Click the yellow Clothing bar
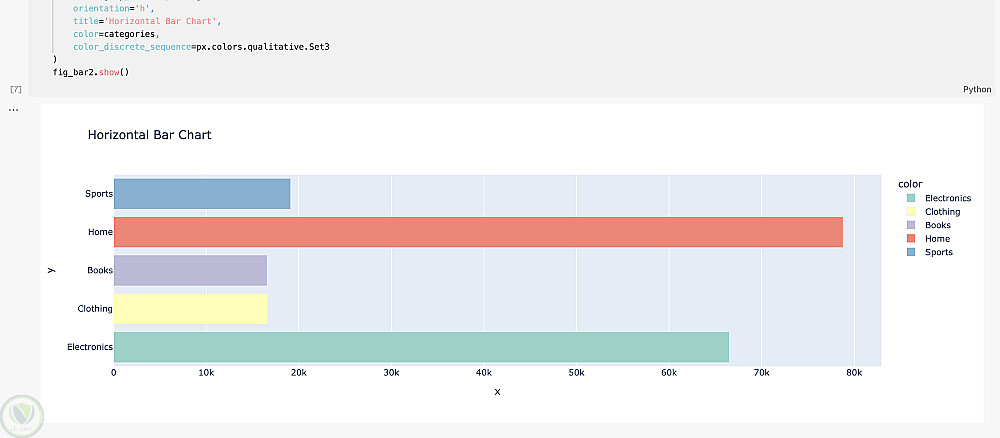 tap(190, 309)
